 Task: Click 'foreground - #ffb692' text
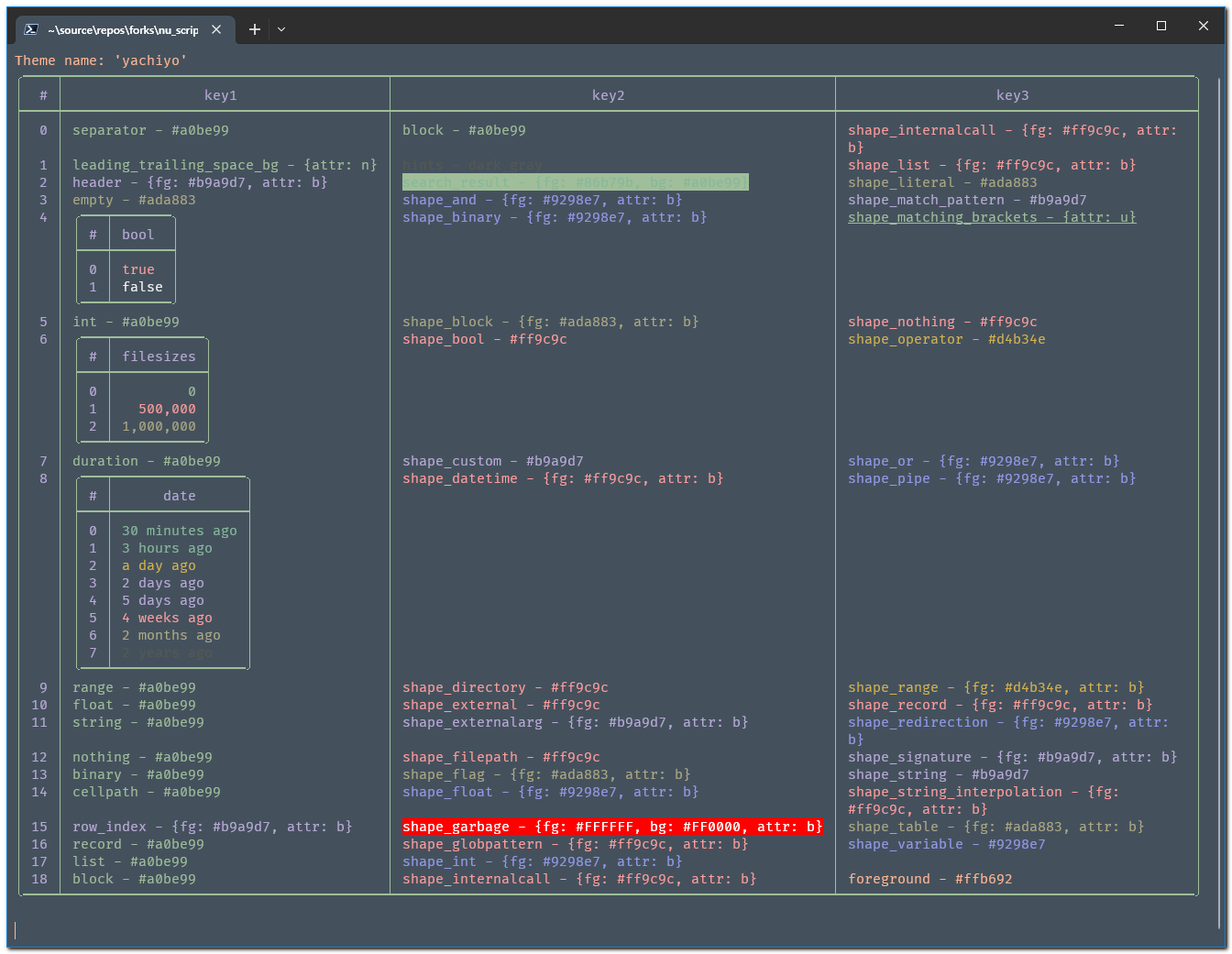[x=930, y=879]
